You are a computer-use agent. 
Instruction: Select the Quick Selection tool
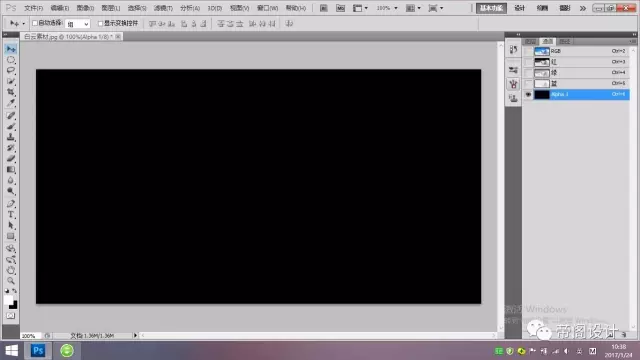tap(11, 81)
